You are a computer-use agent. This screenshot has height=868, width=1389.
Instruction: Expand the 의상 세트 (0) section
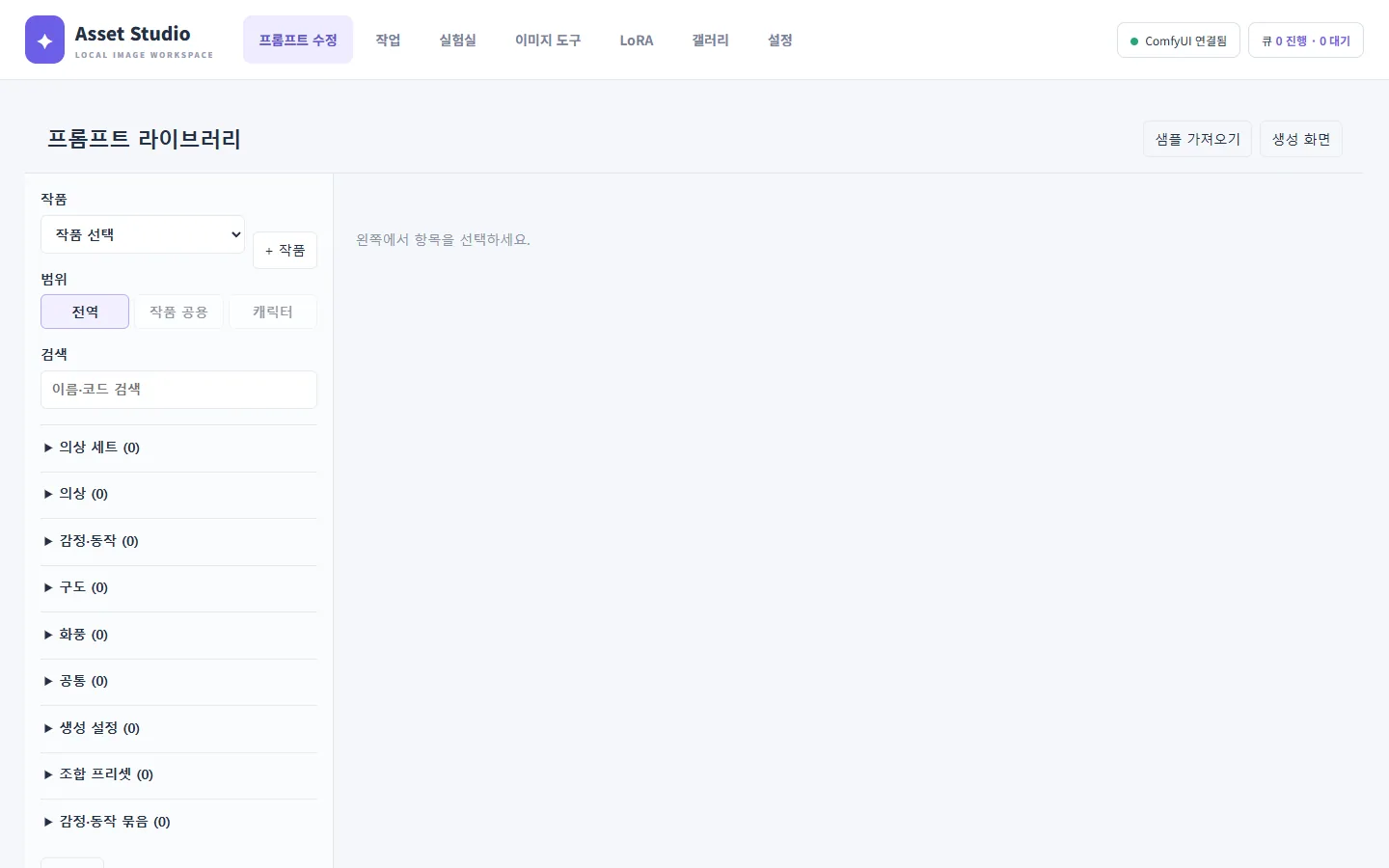pyautogui.click(x=178, y=448)
